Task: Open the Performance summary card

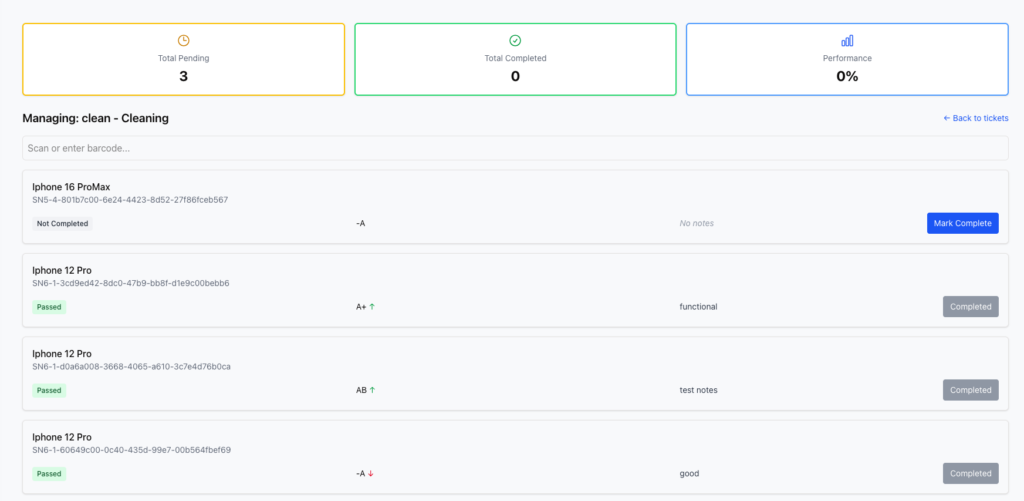Action: [x=847, y=59]
